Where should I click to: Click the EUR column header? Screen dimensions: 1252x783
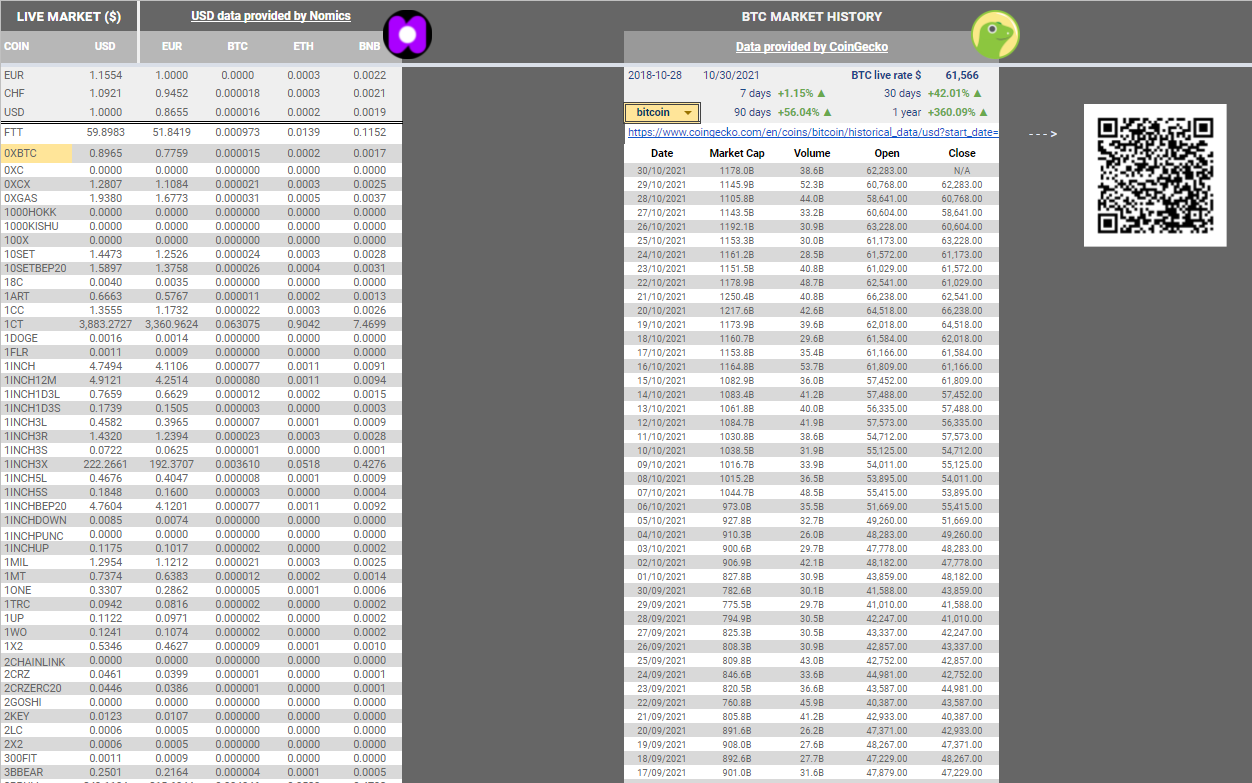pos(172,46)
